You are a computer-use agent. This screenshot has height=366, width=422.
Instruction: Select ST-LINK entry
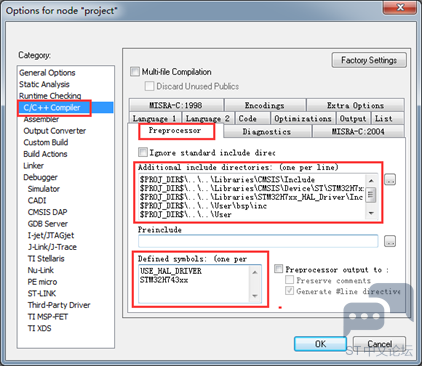pos(42,294)
